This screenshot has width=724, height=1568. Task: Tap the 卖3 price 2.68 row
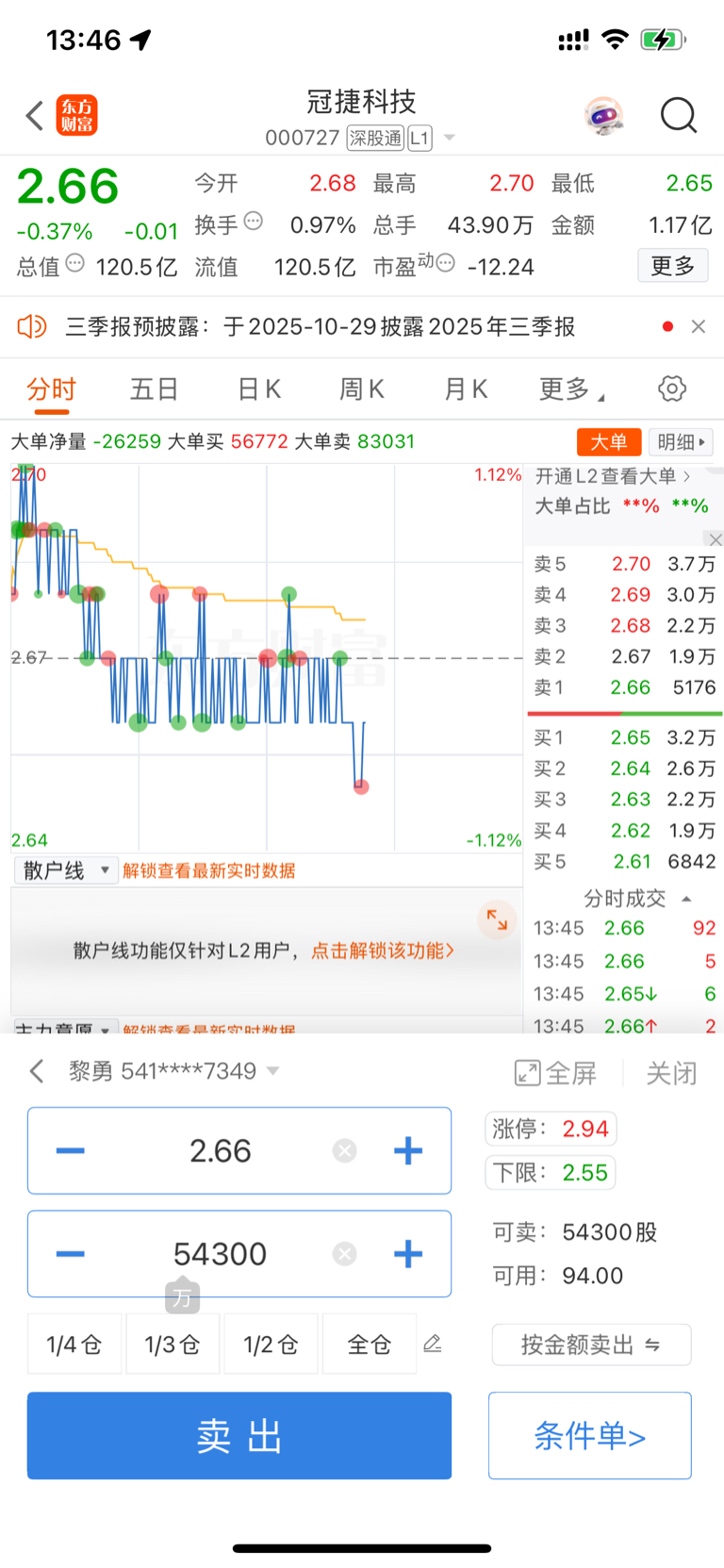[x=624, y=626]
